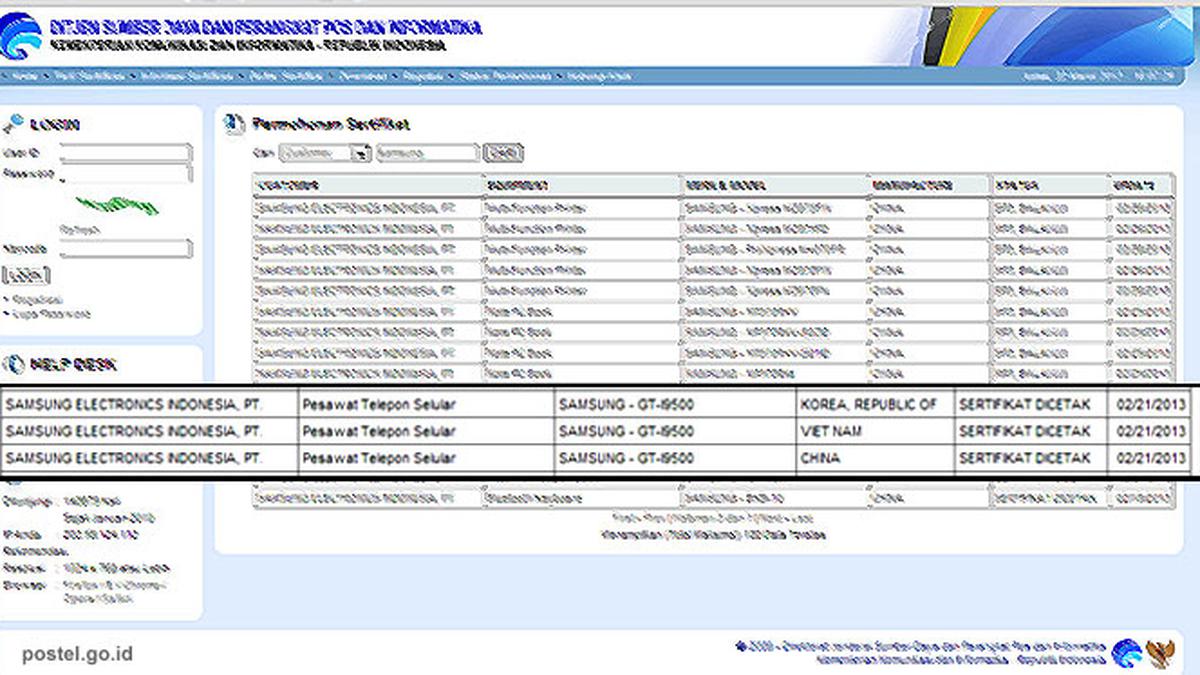
Task: Click the key icon beside Login heading
Action: coord(13,124)
